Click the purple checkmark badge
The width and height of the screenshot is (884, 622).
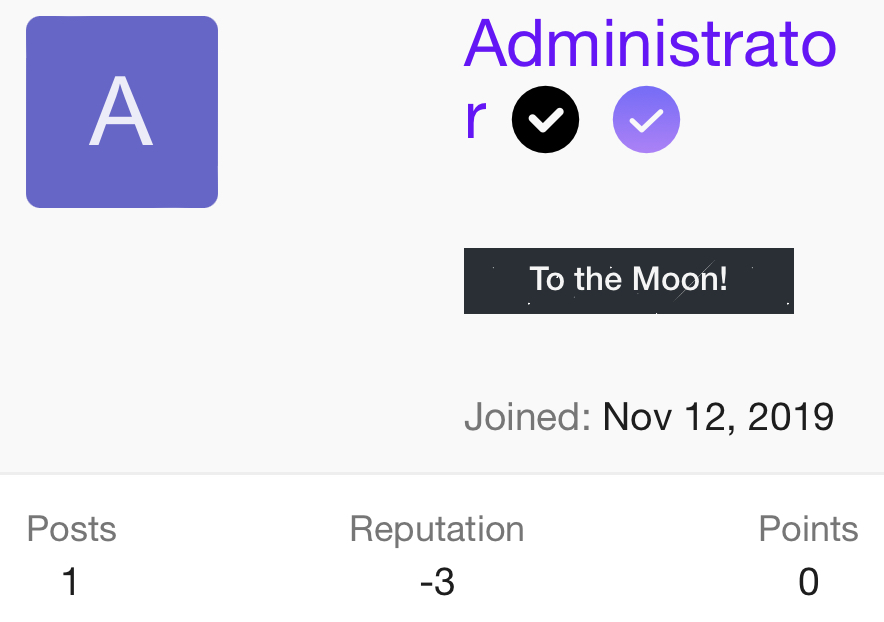coord(646,120)
